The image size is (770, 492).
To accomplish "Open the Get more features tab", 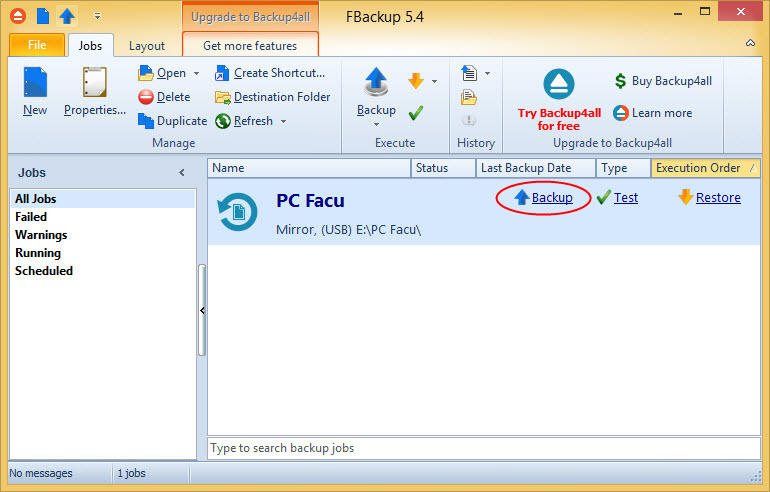I will click(x=250, y=46).
